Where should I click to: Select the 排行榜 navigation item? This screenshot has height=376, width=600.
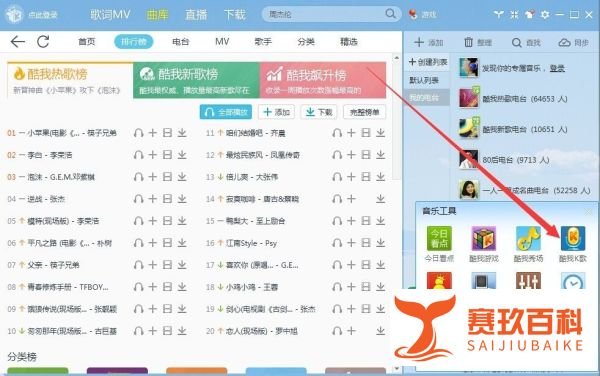coord(134,42)
